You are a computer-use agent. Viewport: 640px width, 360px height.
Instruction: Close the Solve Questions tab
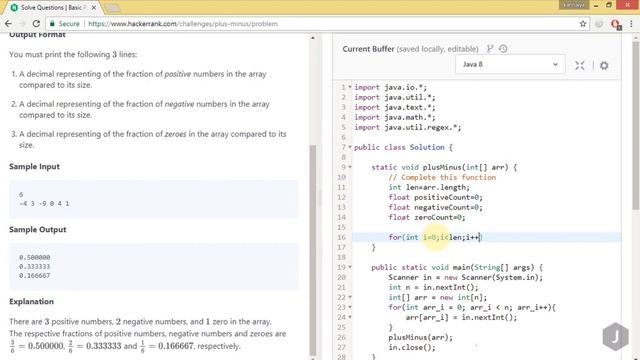(x=93, y=8)
